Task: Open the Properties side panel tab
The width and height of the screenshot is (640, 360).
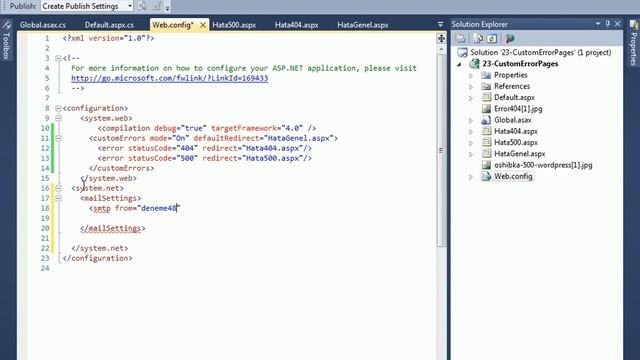Action: (x=634, y=43)
